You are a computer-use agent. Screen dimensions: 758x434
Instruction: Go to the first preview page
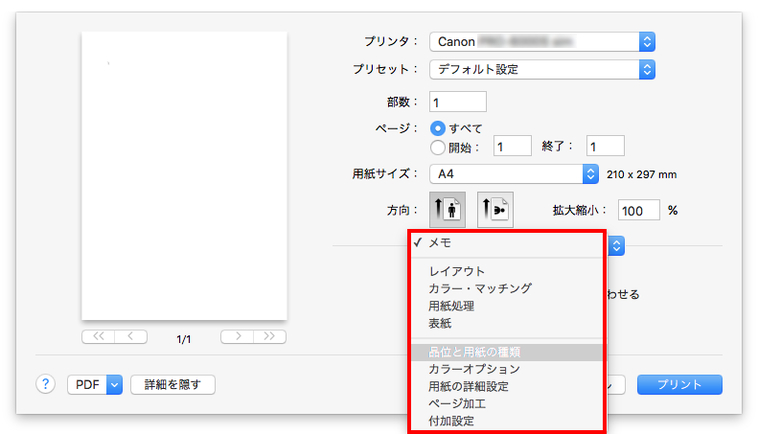pos(98,337)
